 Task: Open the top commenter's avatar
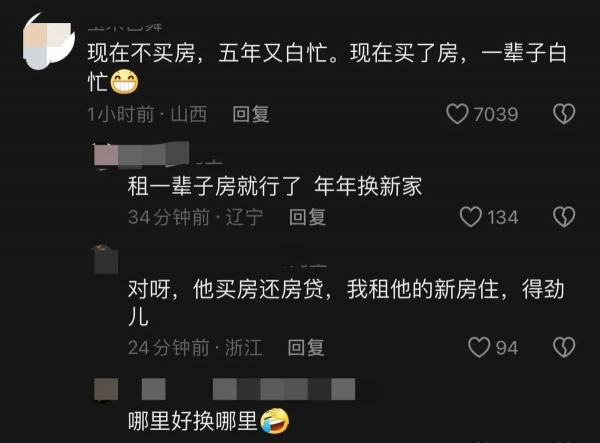tap(49, 41)
